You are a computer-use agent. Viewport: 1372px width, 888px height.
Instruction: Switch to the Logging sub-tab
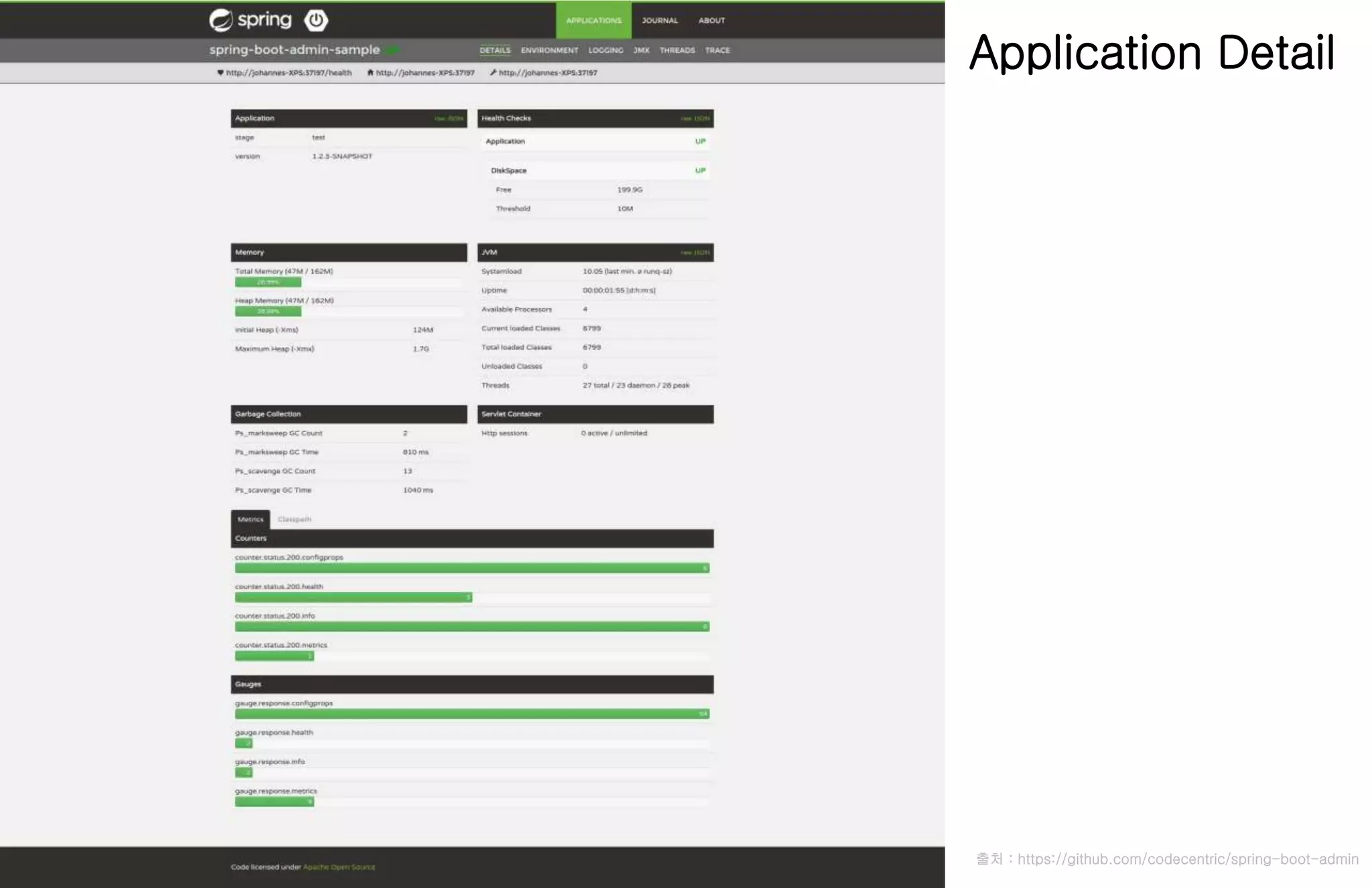pos(606,50)
